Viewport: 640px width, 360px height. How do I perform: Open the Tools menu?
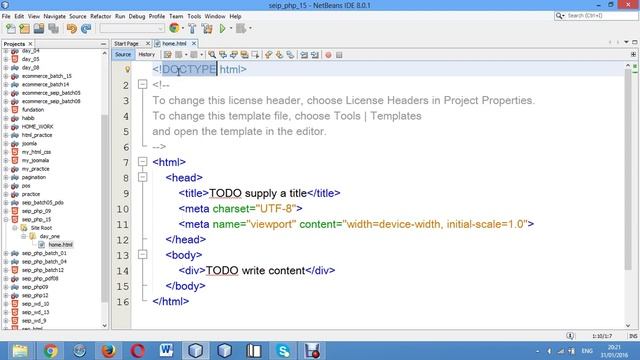point(194,16)
